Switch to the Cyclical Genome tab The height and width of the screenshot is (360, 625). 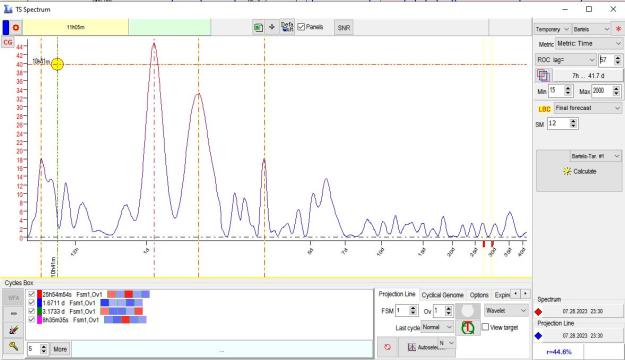click(442, 295)
